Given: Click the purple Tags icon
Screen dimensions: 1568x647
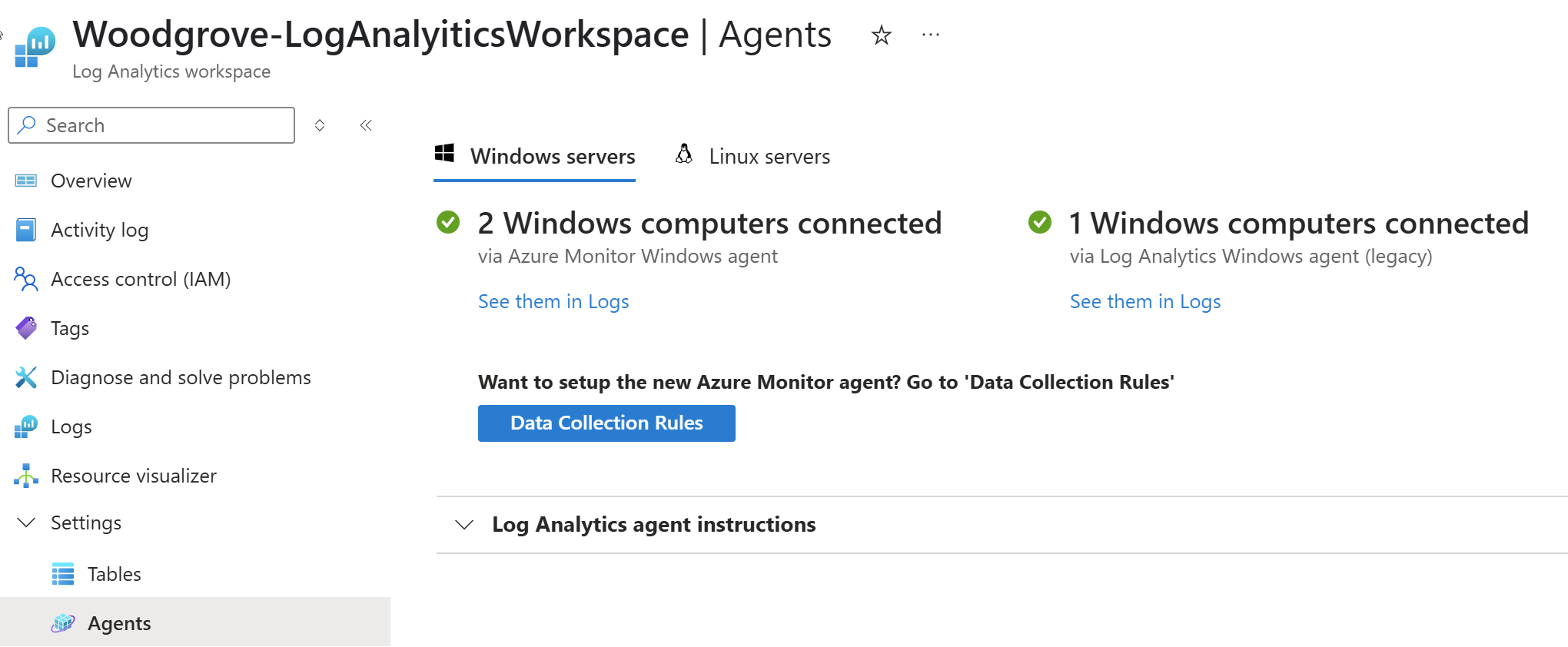Looking at the screenshot, I should pos(26,328).
